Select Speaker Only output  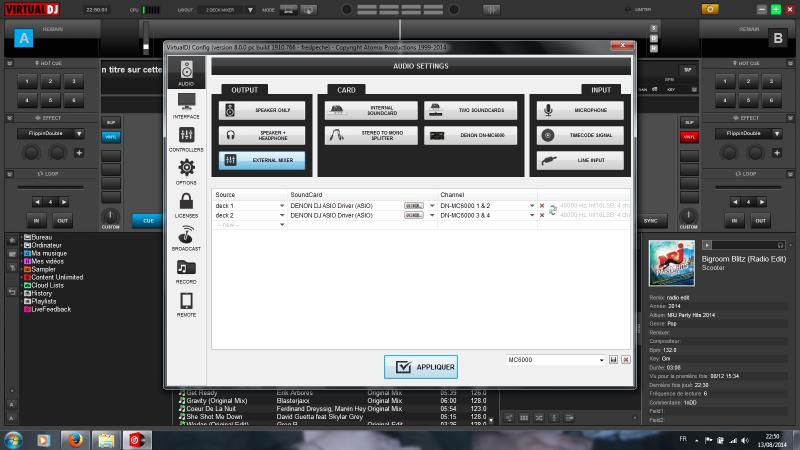click(262, 111)
